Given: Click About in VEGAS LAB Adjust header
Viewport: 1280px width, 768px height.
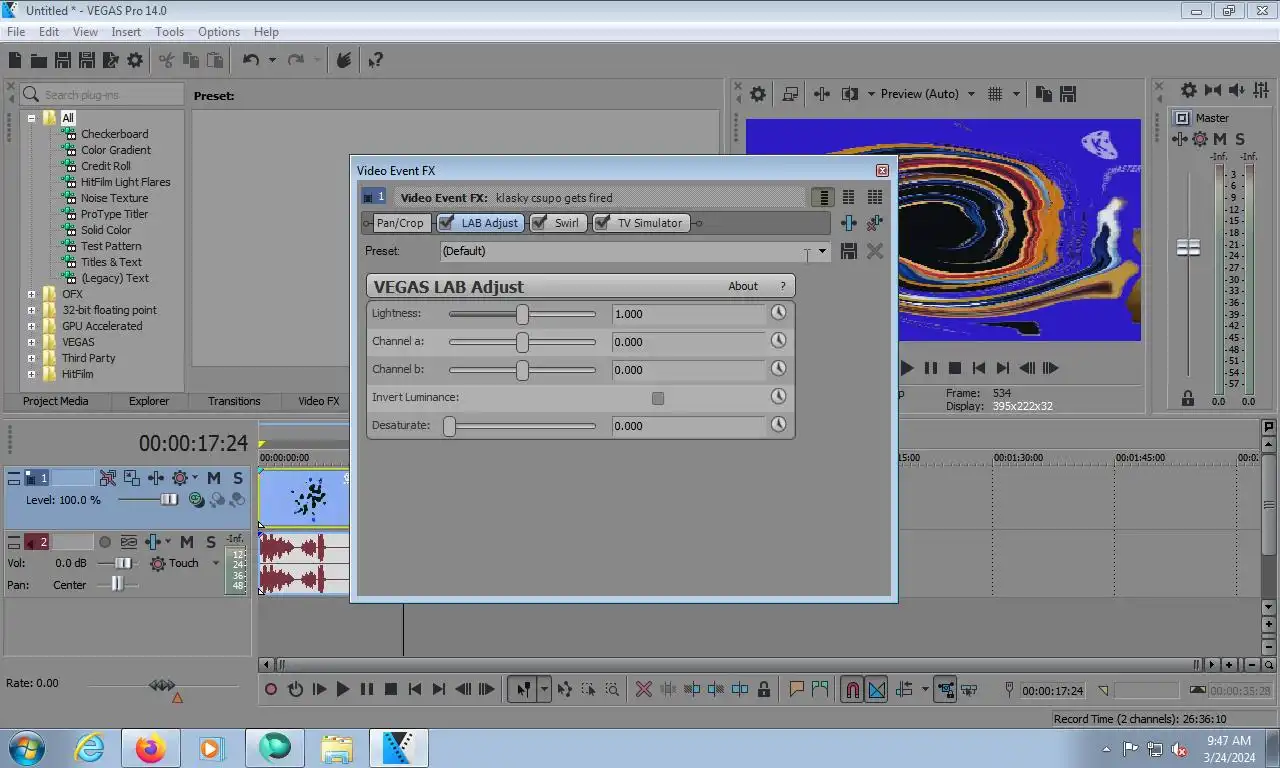Looking at the screenshot, I should click(743, 286).
